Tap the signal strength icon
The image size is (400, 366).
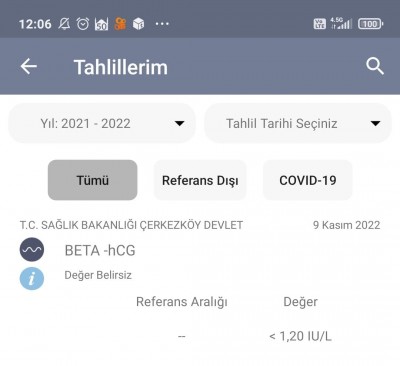click(341, 23)
